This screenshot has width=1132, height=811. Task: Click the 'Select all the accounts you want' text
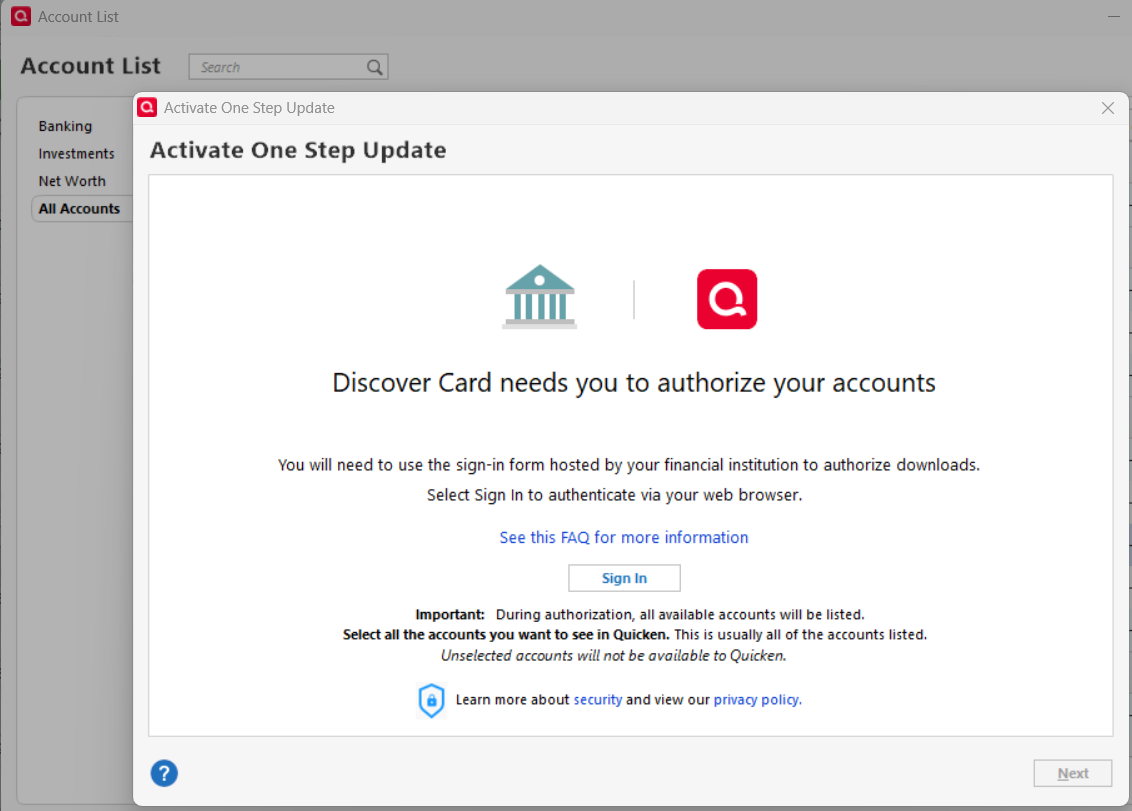(506, 635)
